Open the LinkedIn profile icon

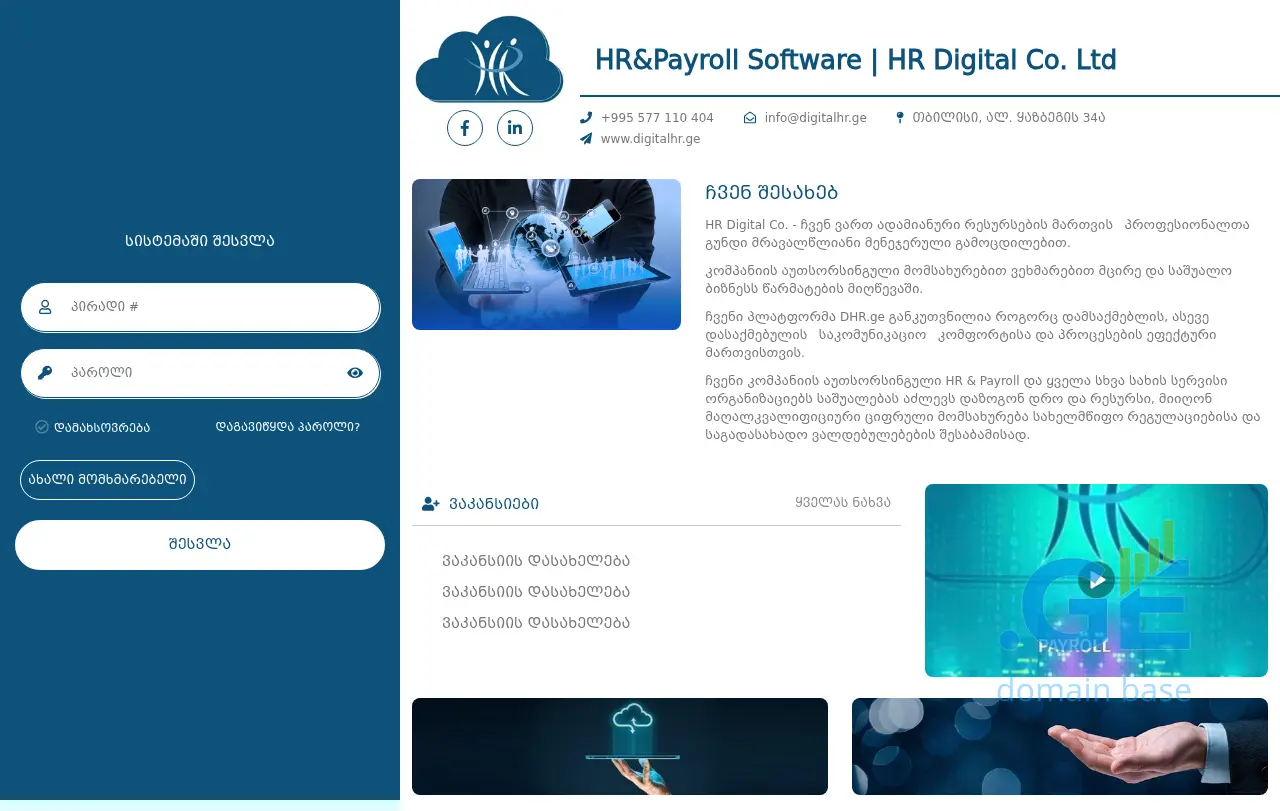point(515,128)
